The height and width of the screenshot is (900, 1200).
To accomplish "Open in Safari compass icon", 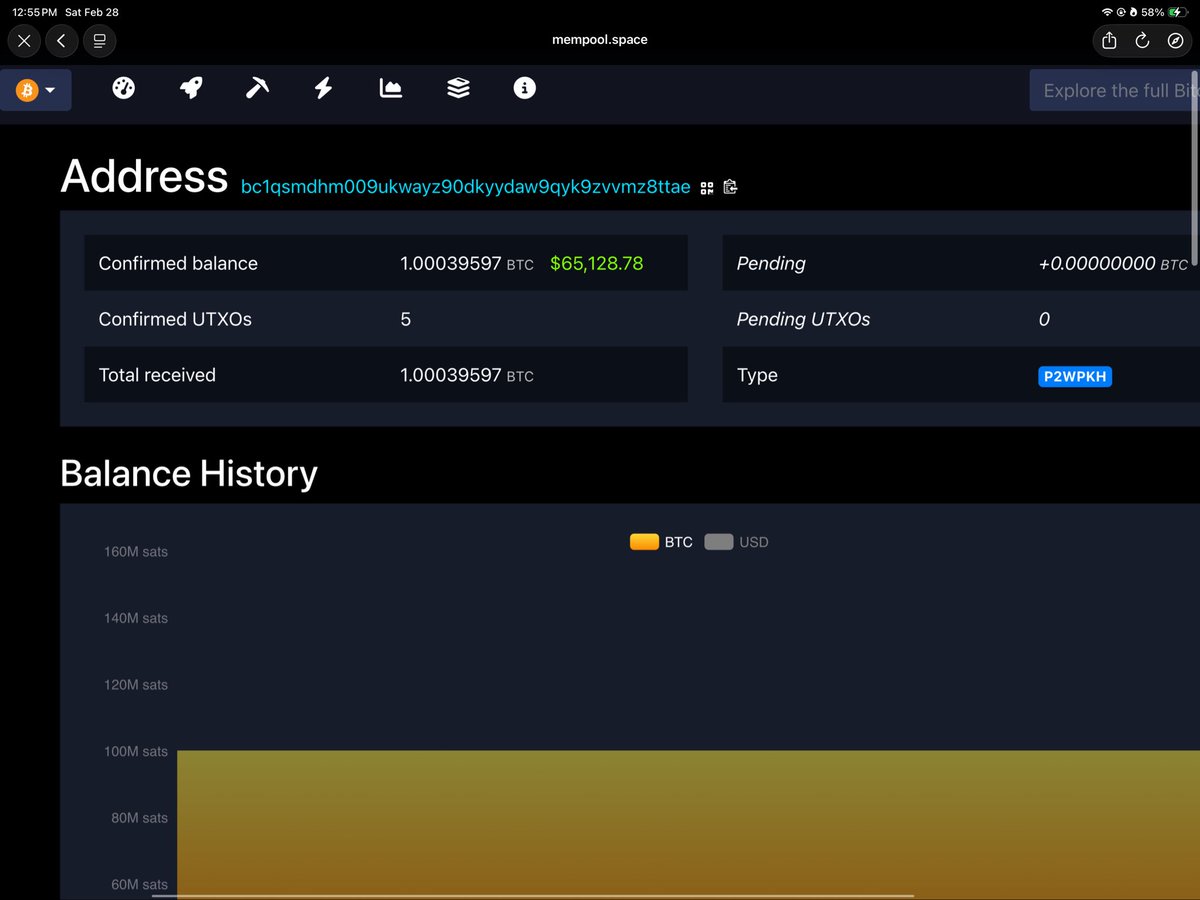I will coord(1175,41).
